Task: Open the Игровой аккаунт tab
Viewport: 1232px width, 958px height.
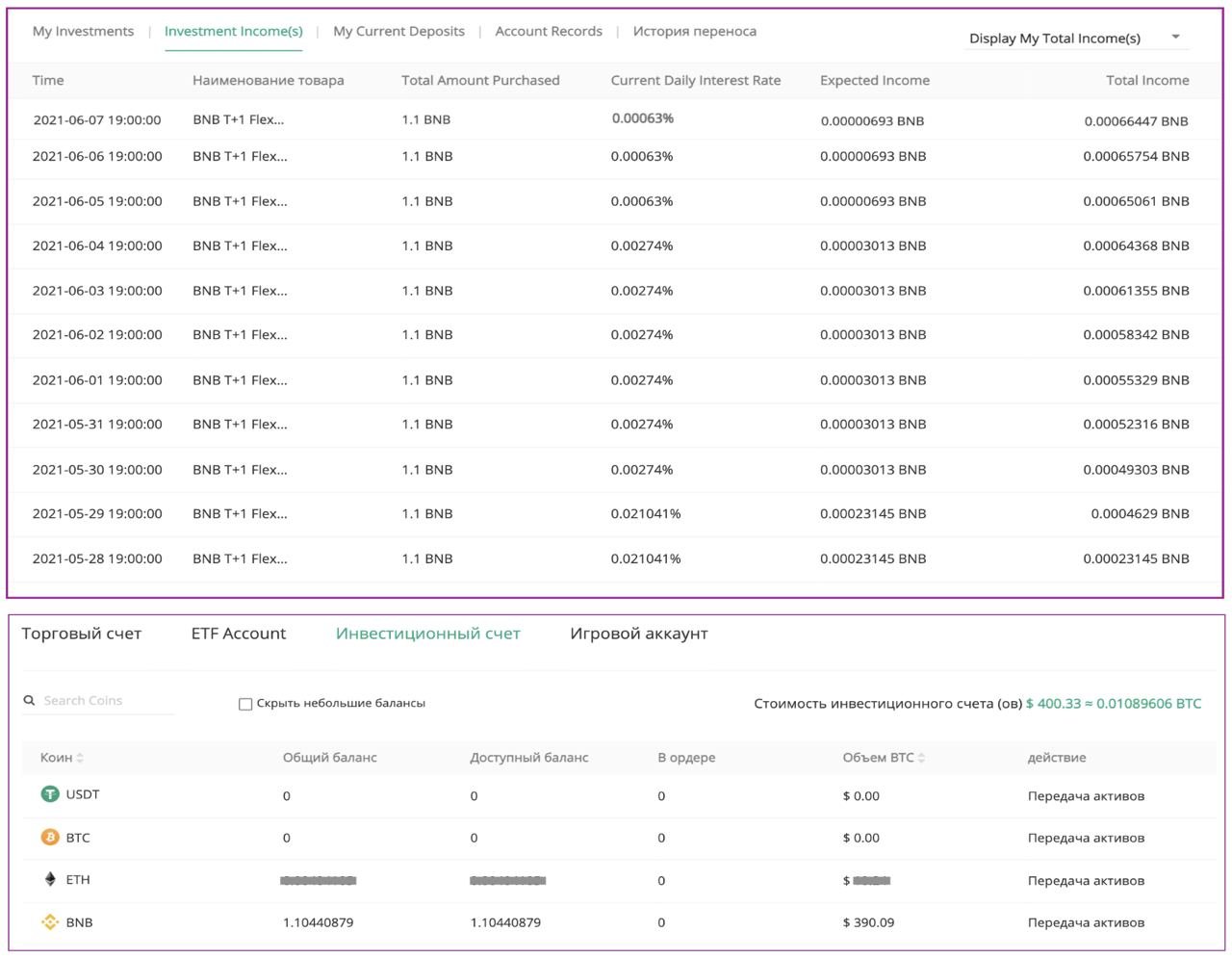Action: (x=638, y=634)
